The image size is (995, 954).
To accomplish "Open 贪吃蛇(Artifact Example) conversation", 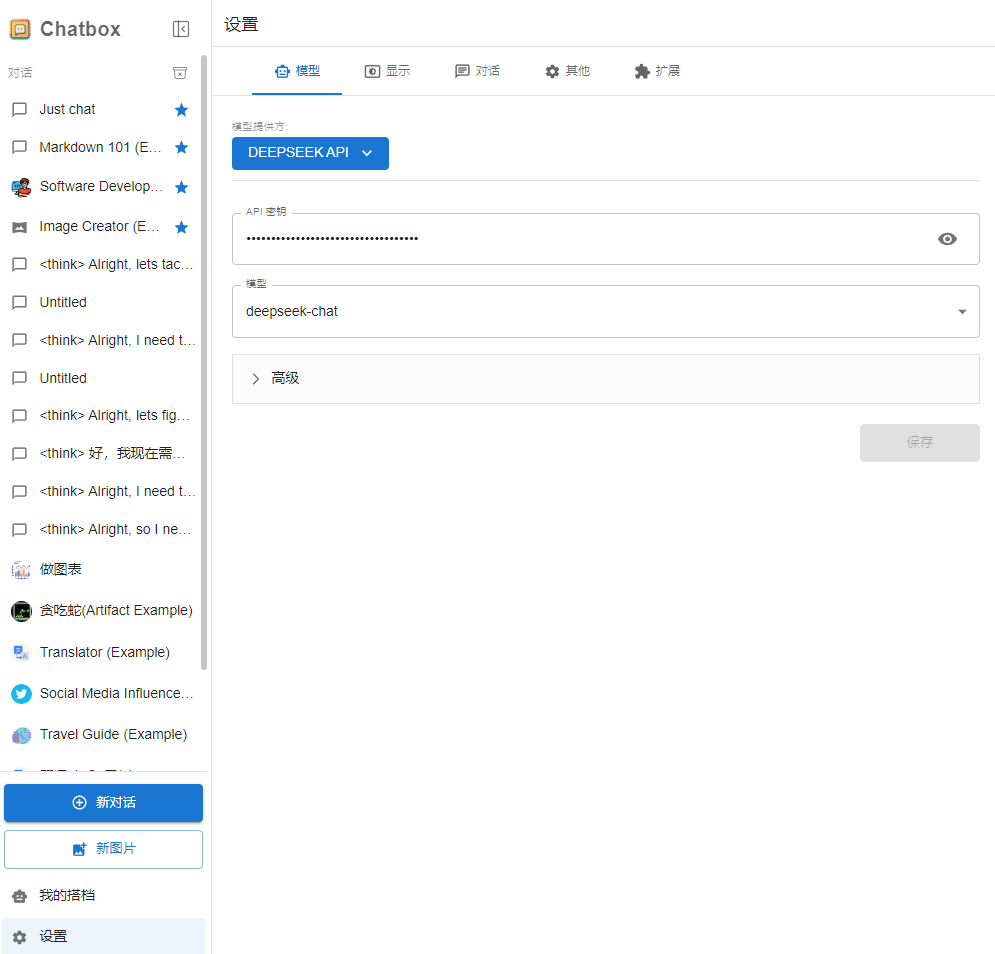I will tap(102, 611).
